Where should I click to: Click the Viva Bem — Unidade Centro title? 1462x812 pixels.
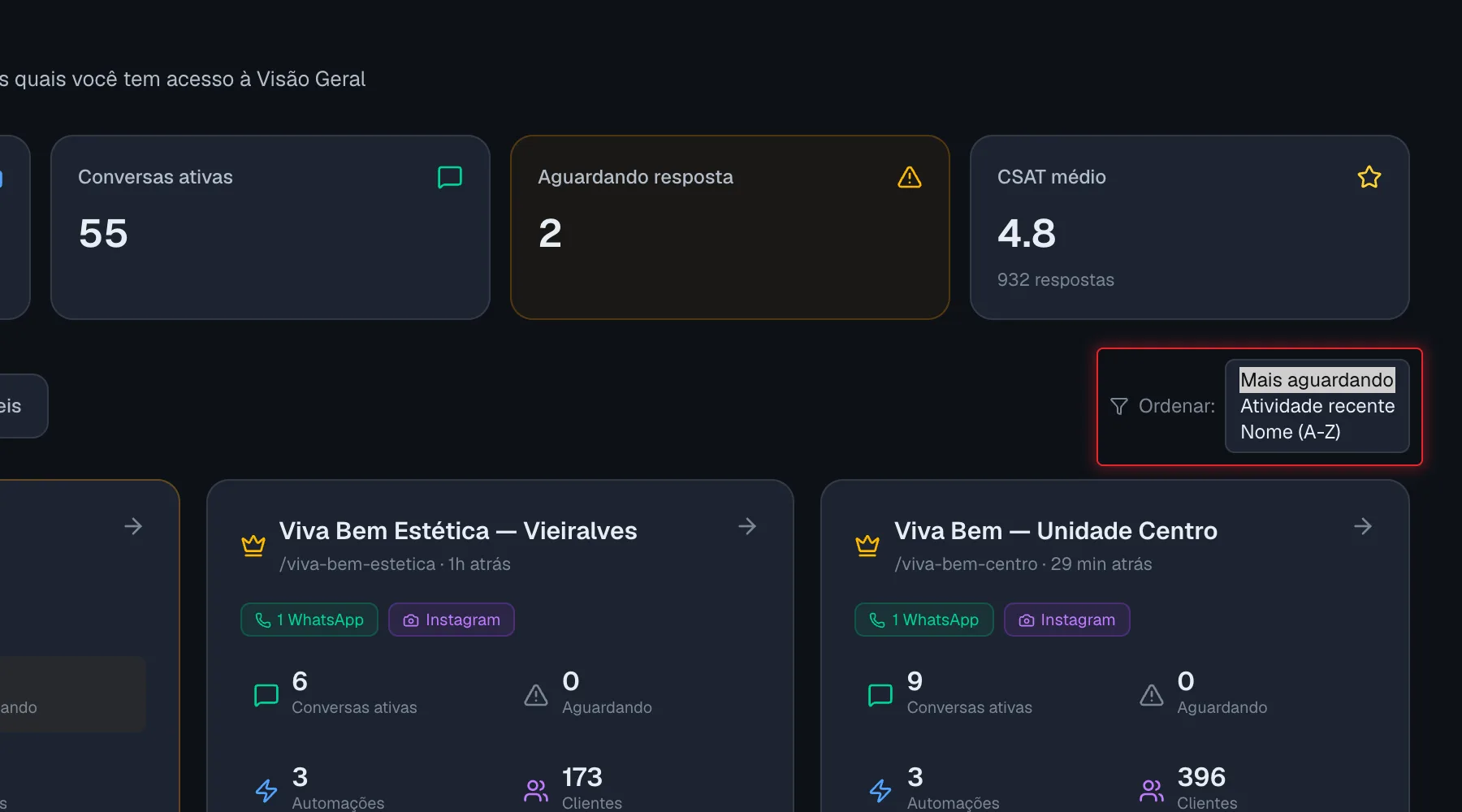(x=1056, y=531)
